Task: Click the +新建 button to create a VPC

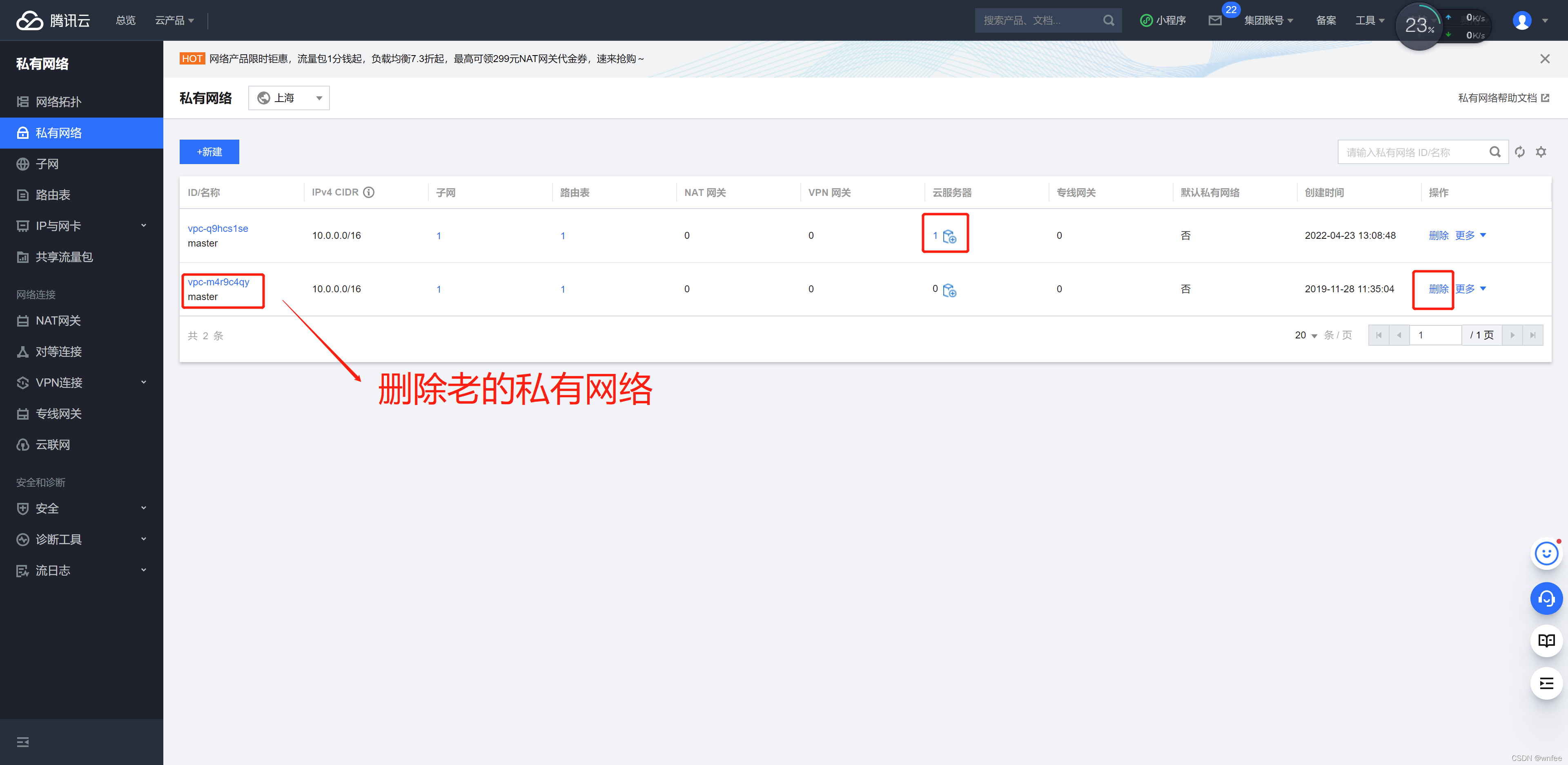Action: pyautogui.click(x=209, y=151)
